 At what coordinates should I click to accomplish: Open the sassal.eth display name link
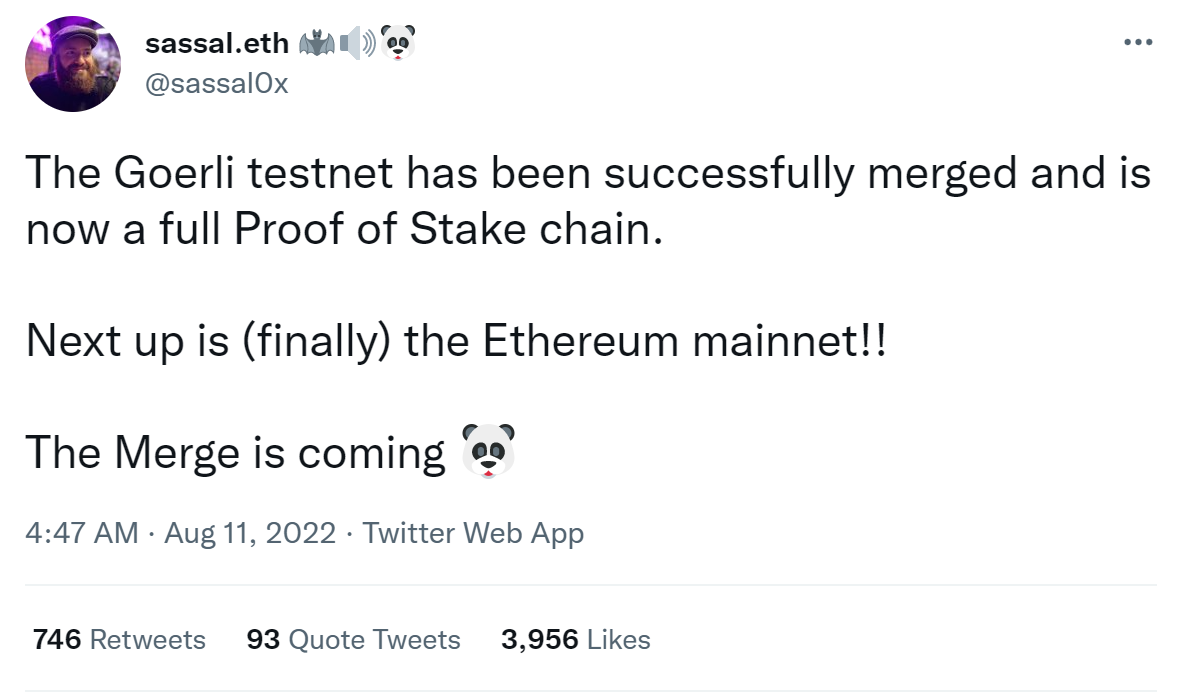point(216,43)
